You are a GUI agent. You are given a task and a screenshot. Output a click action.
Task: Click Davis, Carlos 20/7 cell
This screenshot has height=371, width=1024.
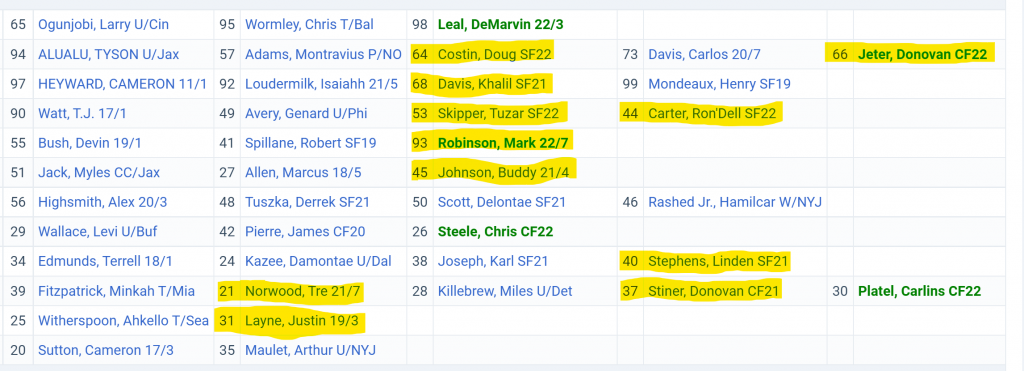pos(704,54)
